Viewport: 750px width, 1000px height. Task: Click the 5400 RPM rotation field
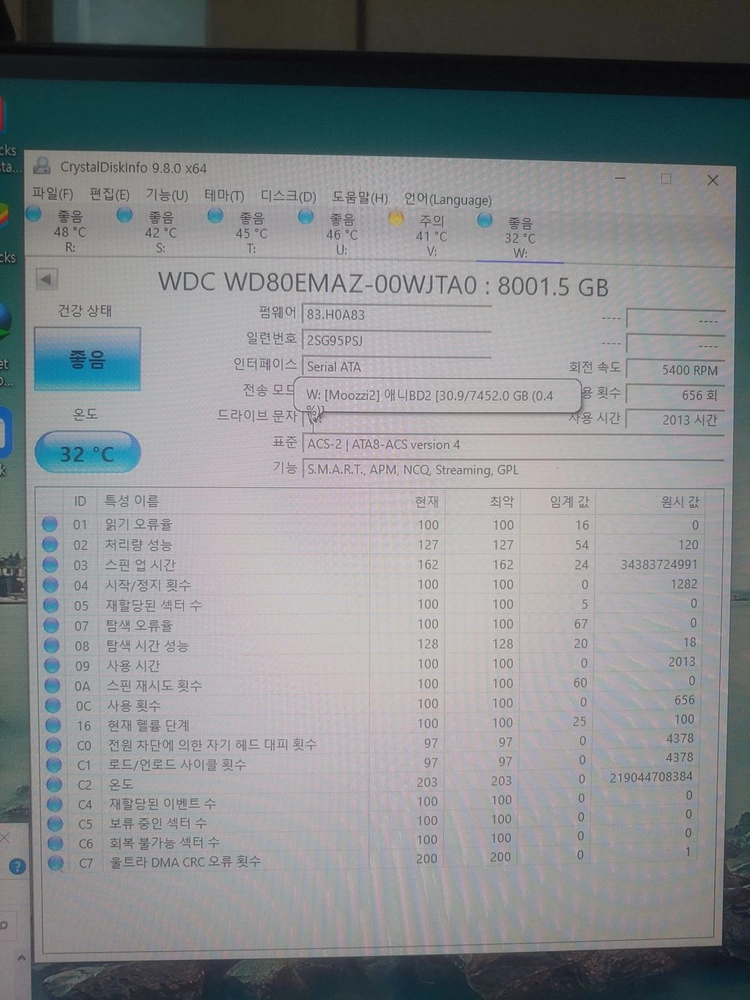click(x=675, y=370)
